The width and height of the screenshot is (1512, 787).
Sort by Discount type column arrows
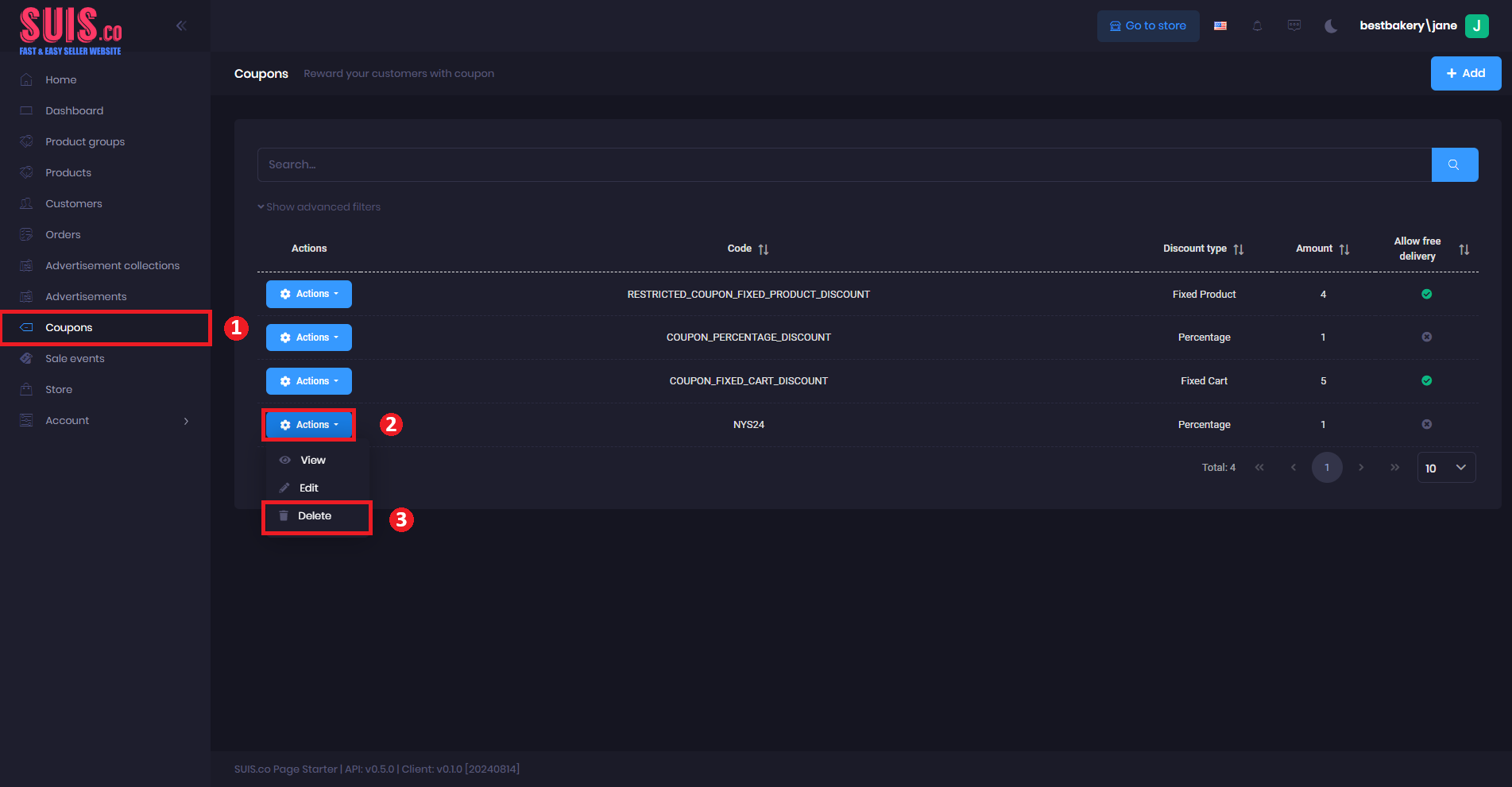tap(1239, 249)
